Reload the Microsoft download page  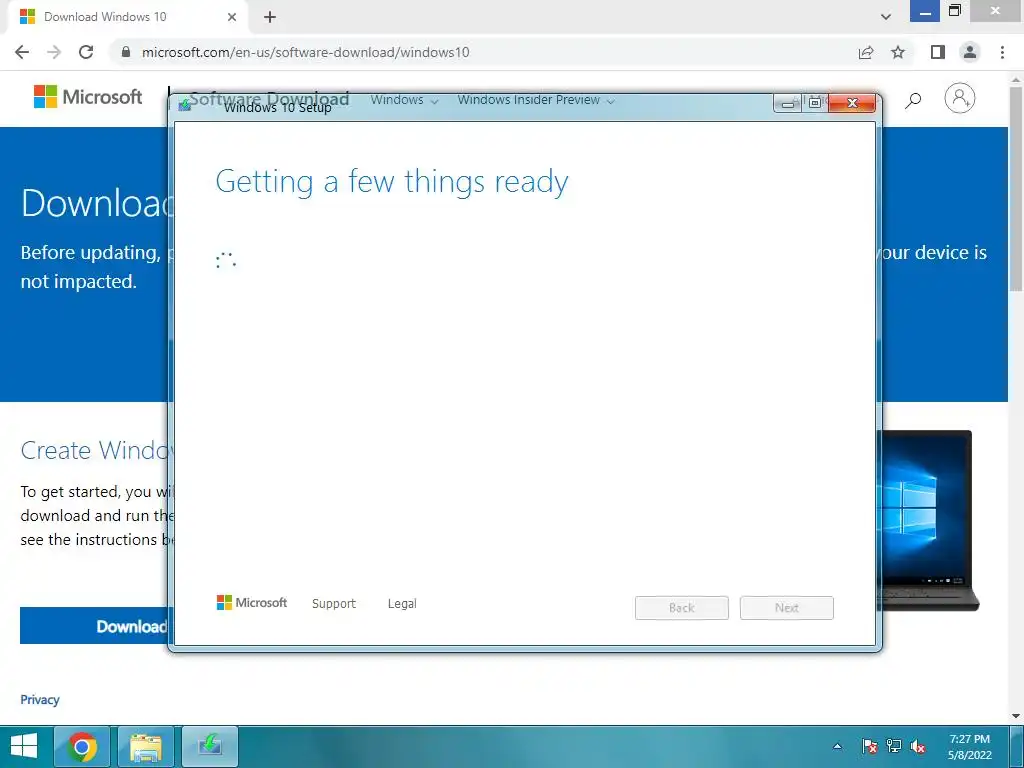coord(86,52)
